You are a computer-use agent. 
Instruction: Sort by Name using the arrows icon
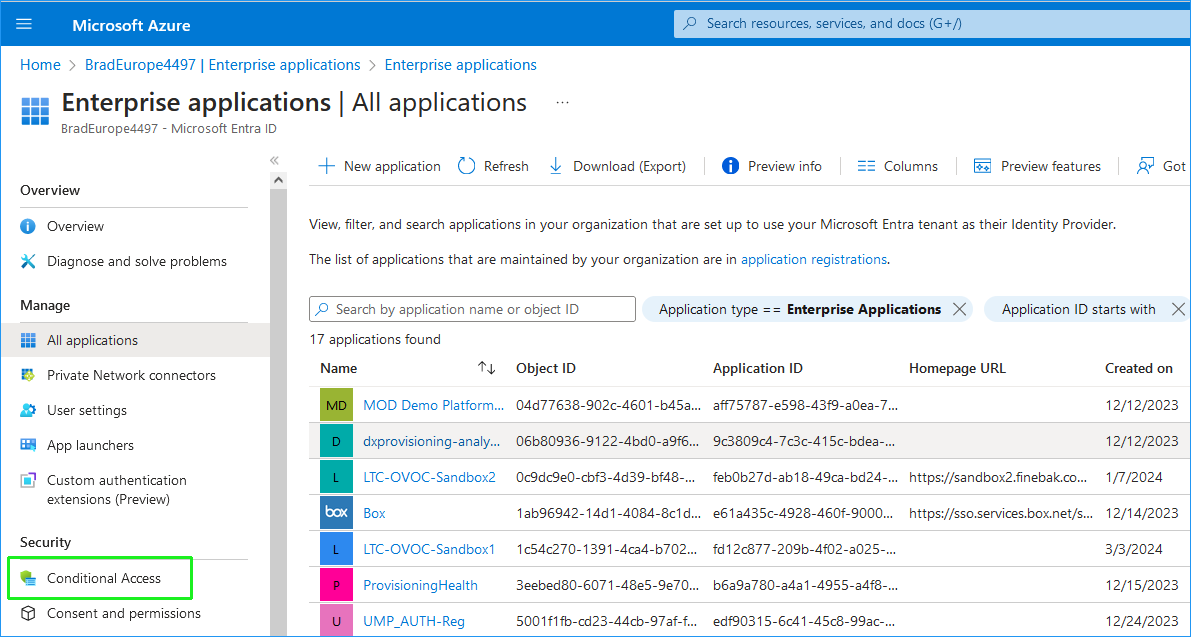(x=486, y=368)
